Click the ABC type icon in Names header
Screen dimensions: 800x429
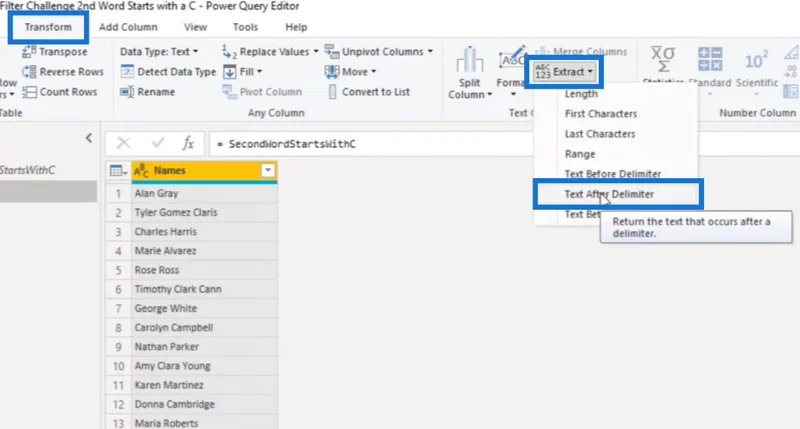tap(141, 171)
